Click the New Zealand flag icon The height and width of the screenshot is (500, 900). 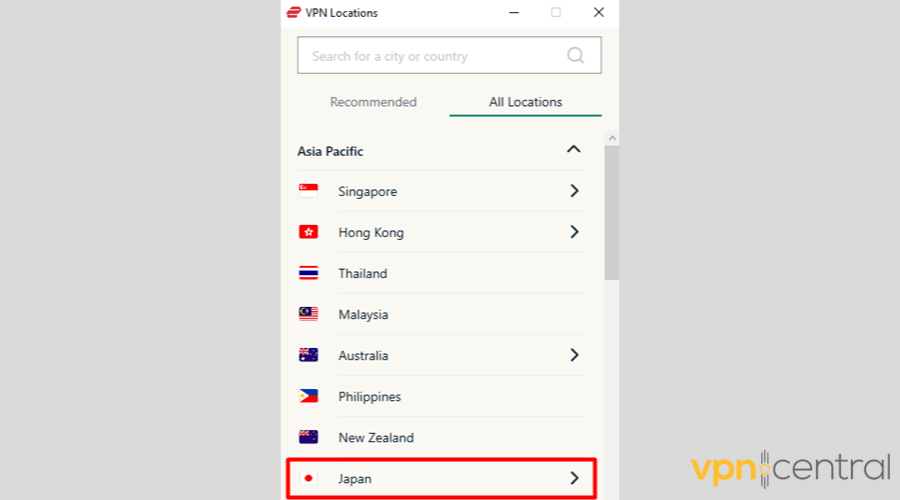tap(308, 437)
